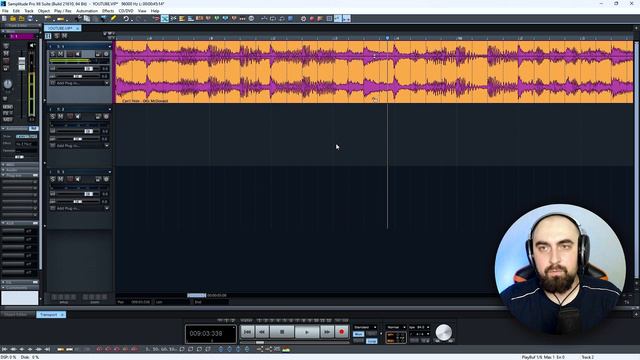This screenshot has width=640, height=360.
Task: Click the playhead marker on the timeline ruler
Action: pos(387,38)
